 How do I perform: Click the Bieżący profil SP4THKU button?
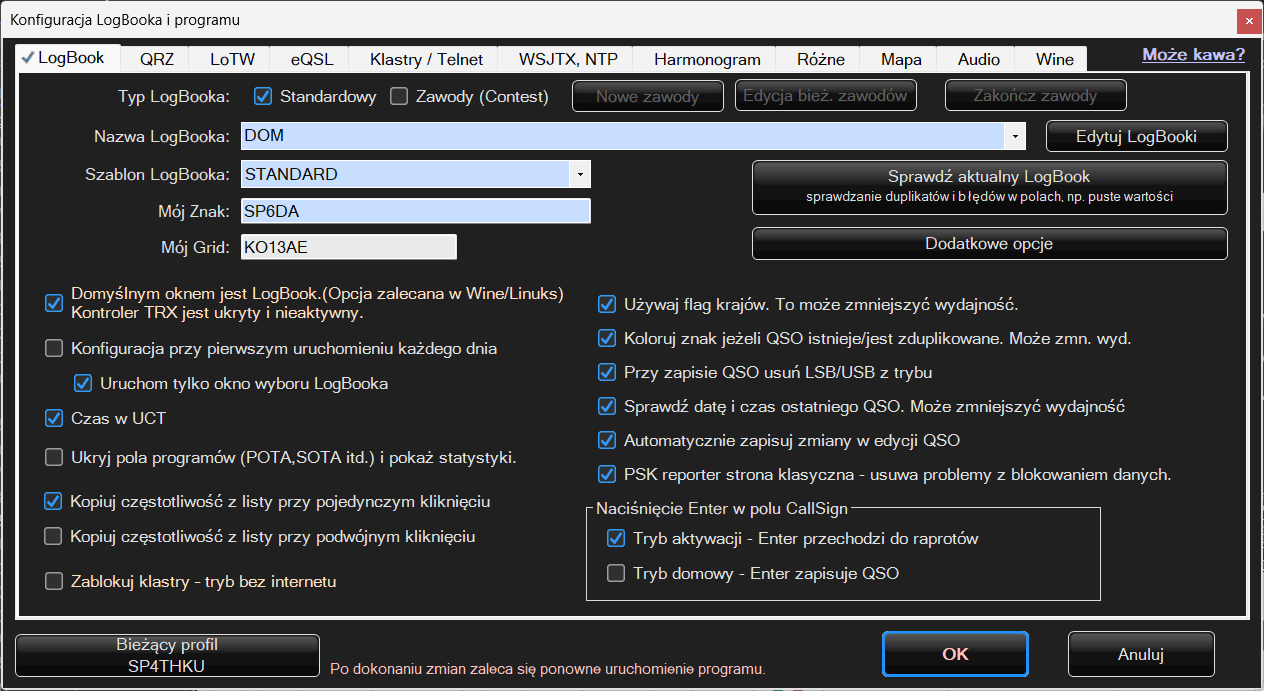[x=167, y=655]
